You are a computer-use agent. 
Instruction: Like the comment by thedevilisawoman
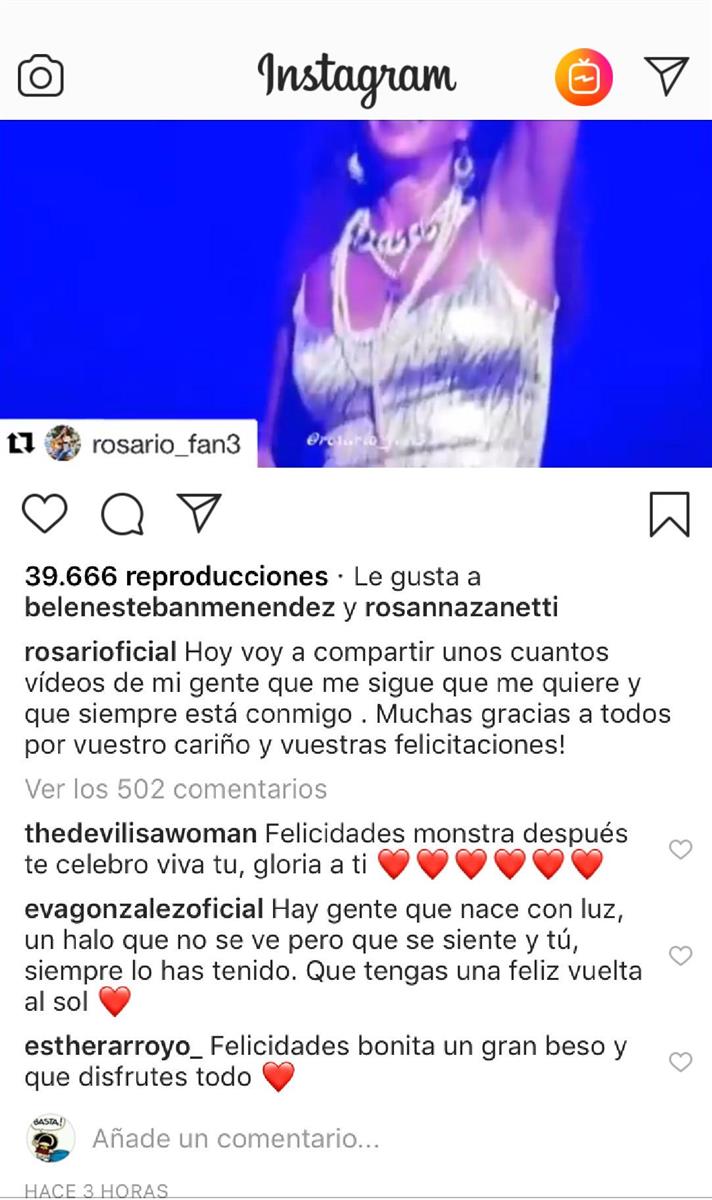click(x=680, y=850)
